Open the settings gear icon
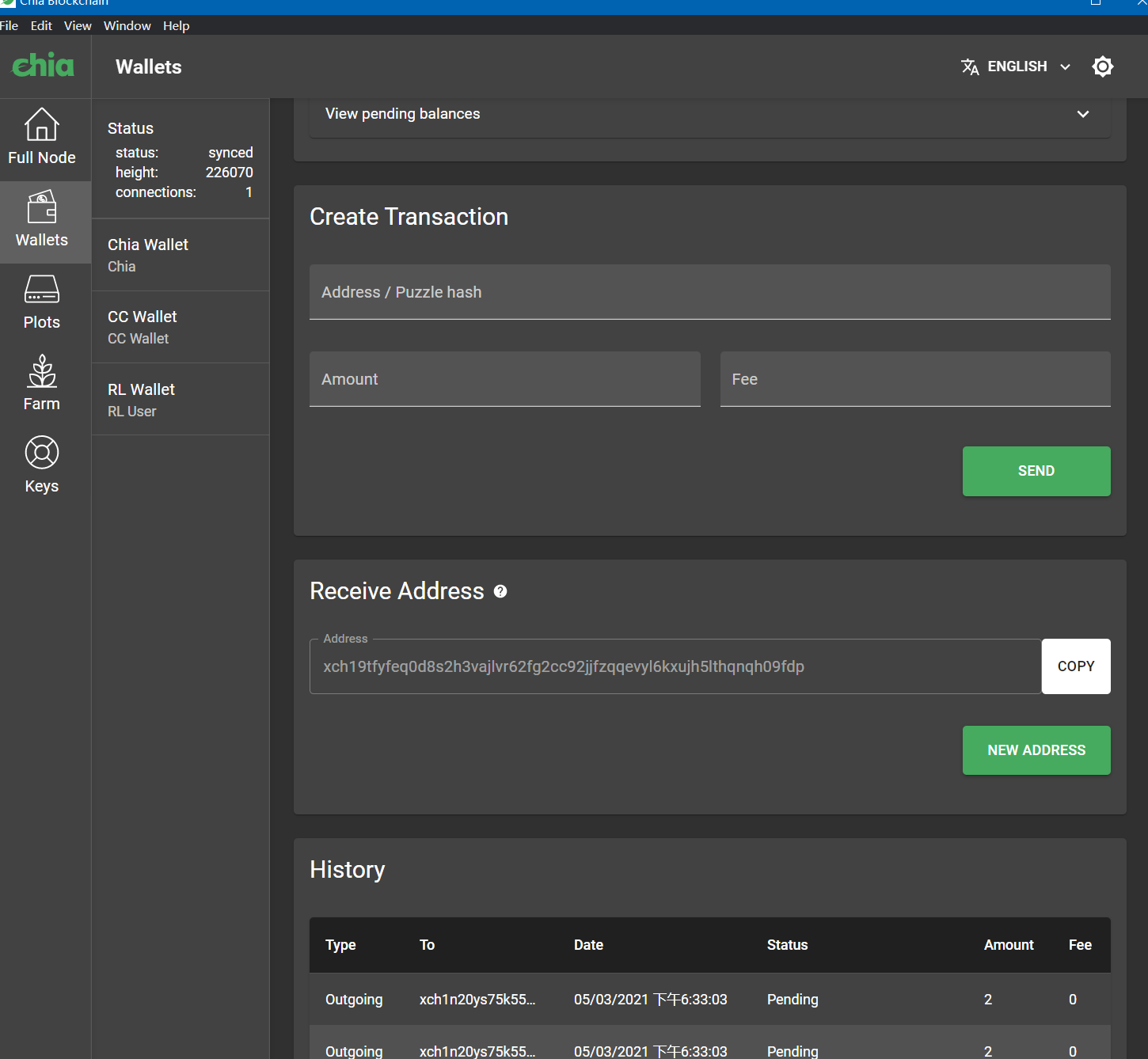 pyautogui.click(x=1103, y=66)
